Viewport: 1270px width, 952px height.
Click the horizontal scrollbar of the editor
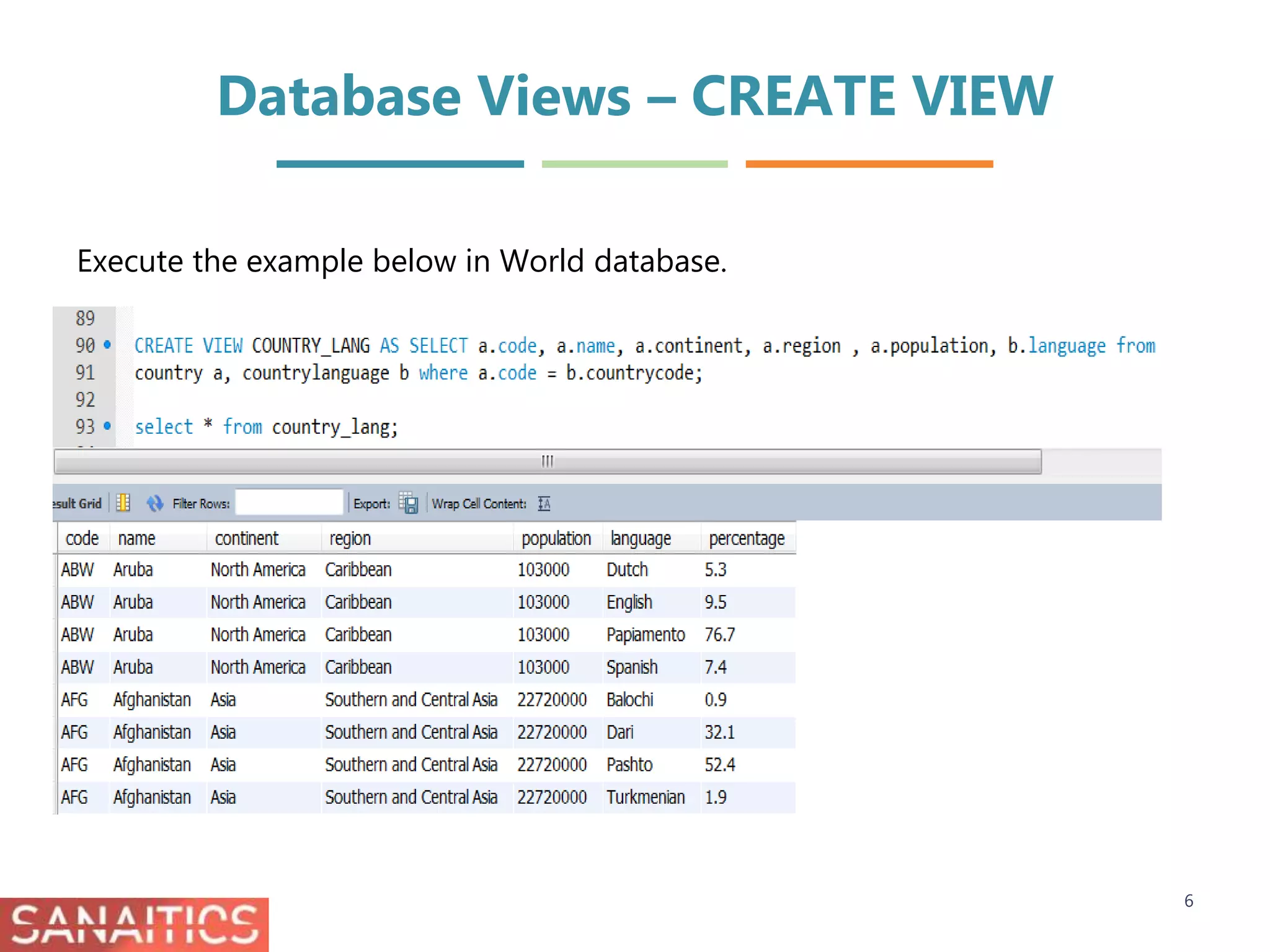[548, 462]
